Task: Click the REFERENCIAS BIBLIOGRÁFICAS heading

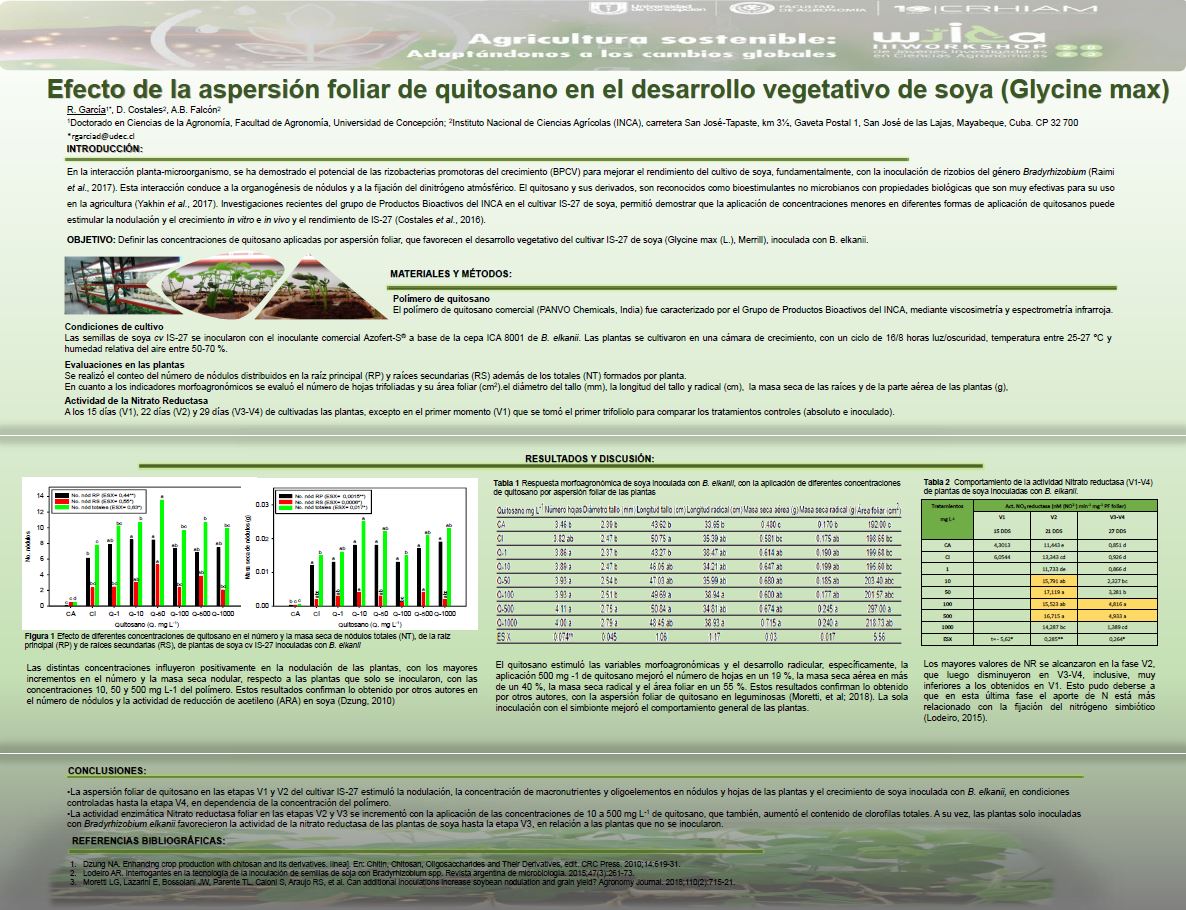Action: click(x=148, y=840)
